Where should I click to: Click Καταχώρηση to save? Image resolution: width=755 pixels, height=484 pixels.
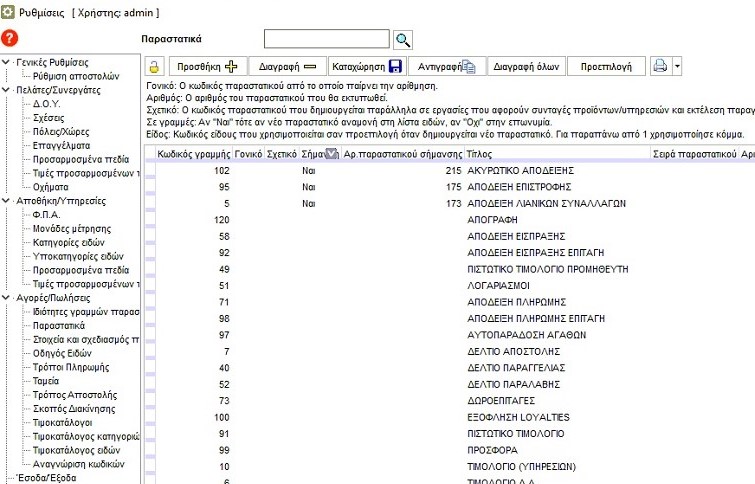[x=367, y=66]
